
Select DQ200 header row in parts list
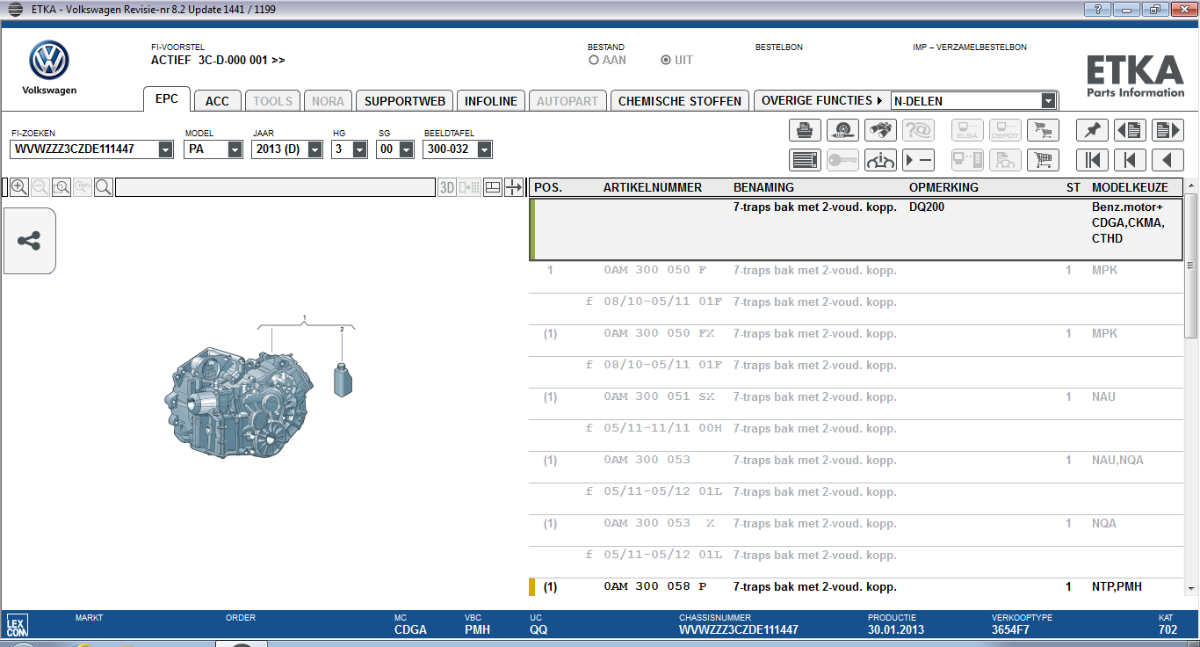856,229
